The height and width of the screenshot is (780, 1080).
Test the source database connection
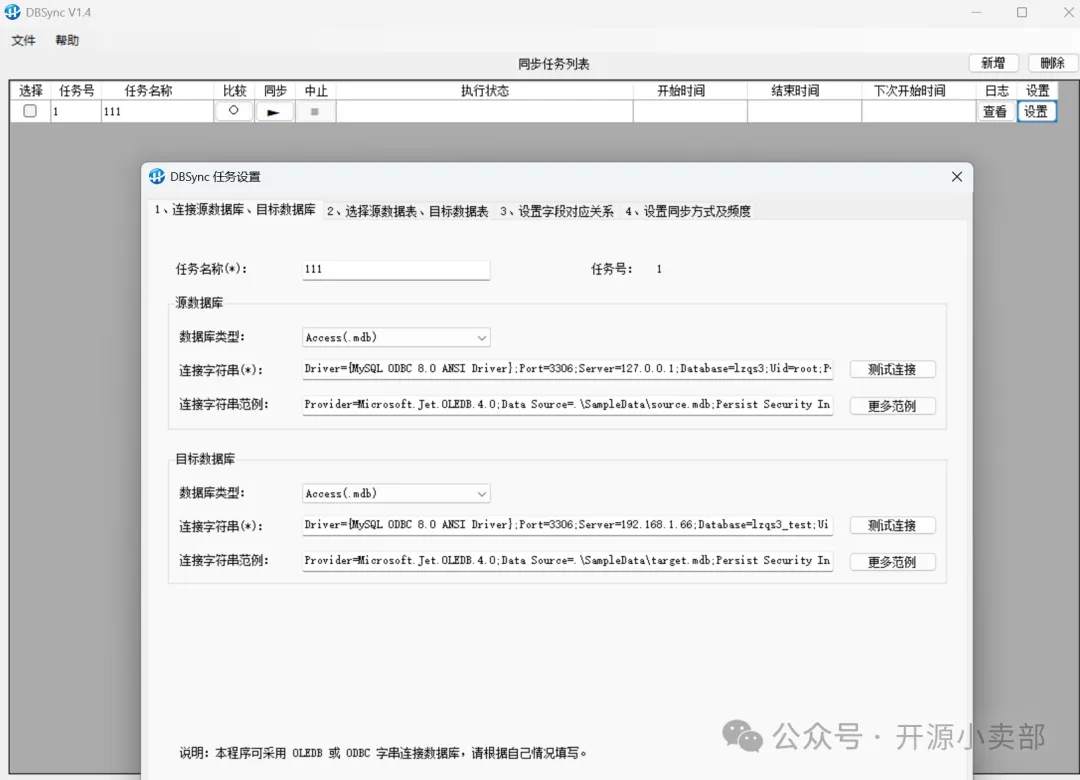[x=892, y=369]
